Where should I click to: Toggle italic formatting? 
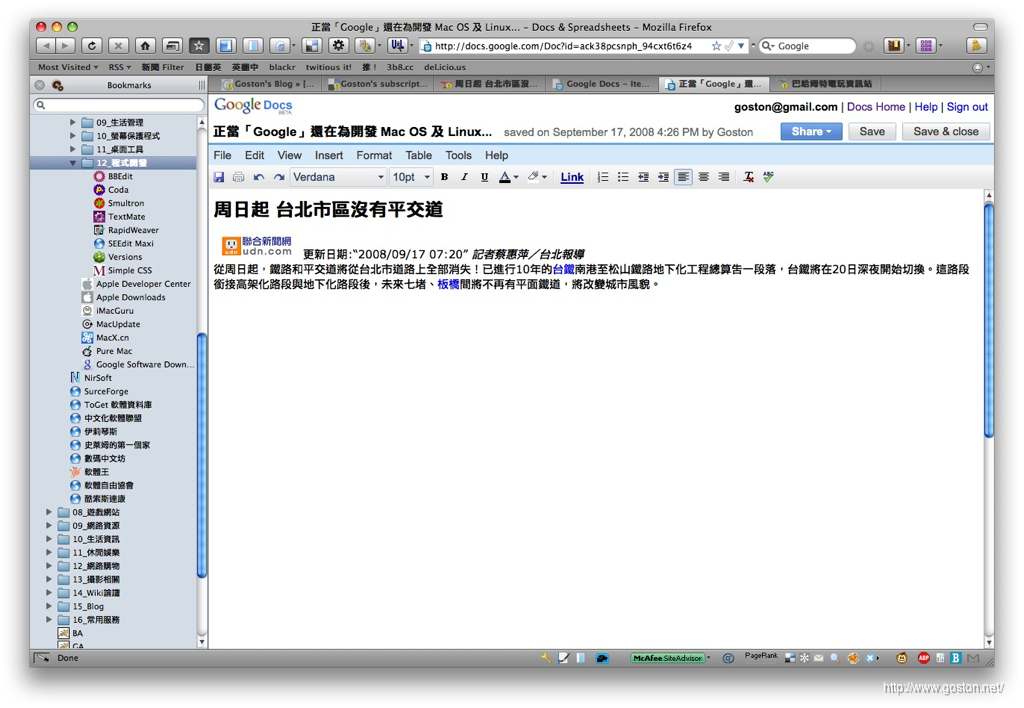tap(464, 177)
